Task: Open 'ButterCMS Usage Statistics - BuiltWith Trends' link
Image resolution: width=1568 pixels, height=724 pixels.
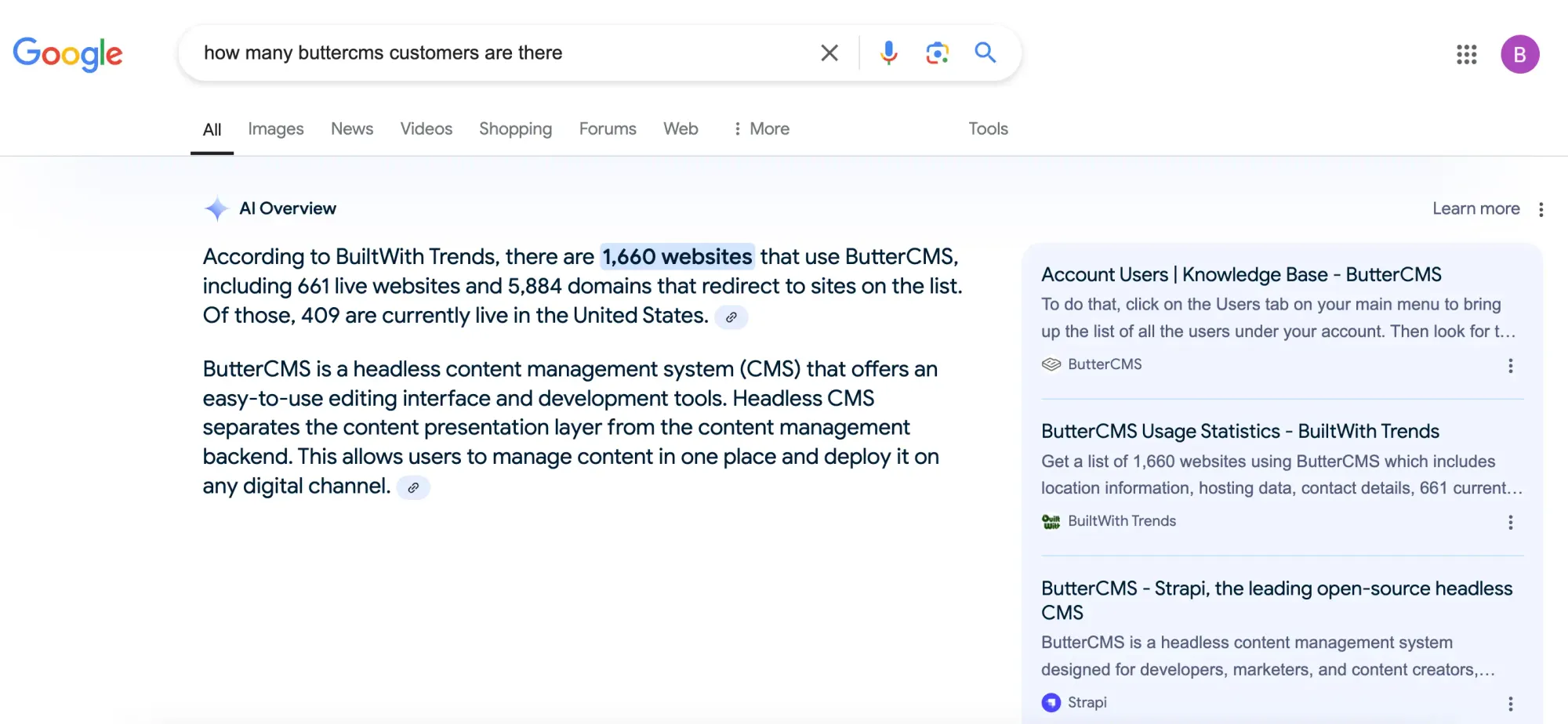Action: 1240,432
